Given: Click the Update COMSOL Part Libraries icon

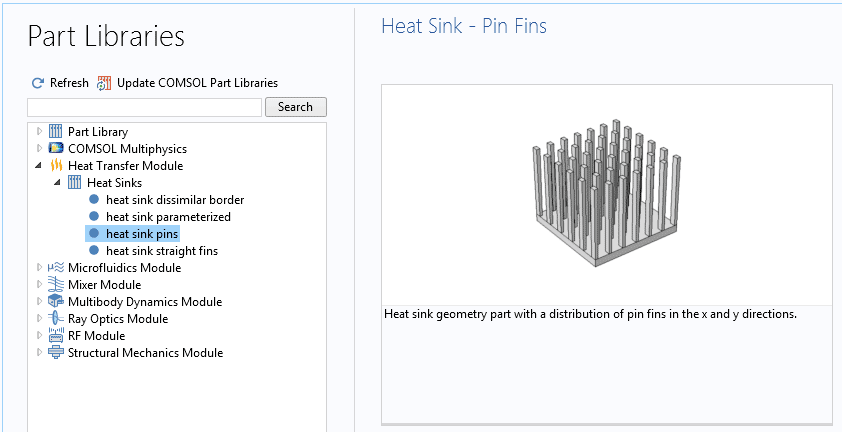Looking at the screenshot, I should (104, 83).
